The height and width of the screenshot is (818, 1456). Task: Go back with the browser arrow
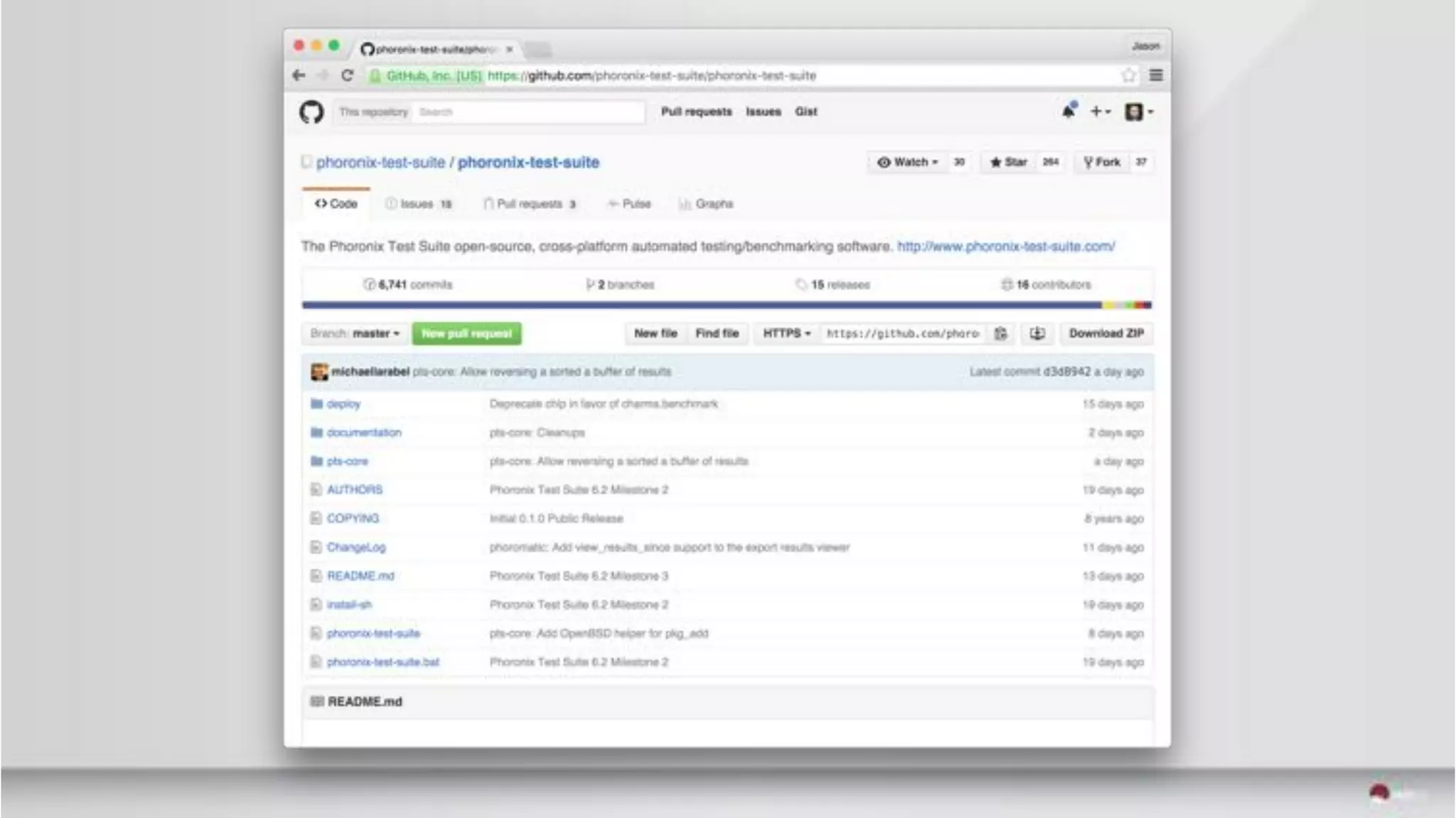pos(299,75)
